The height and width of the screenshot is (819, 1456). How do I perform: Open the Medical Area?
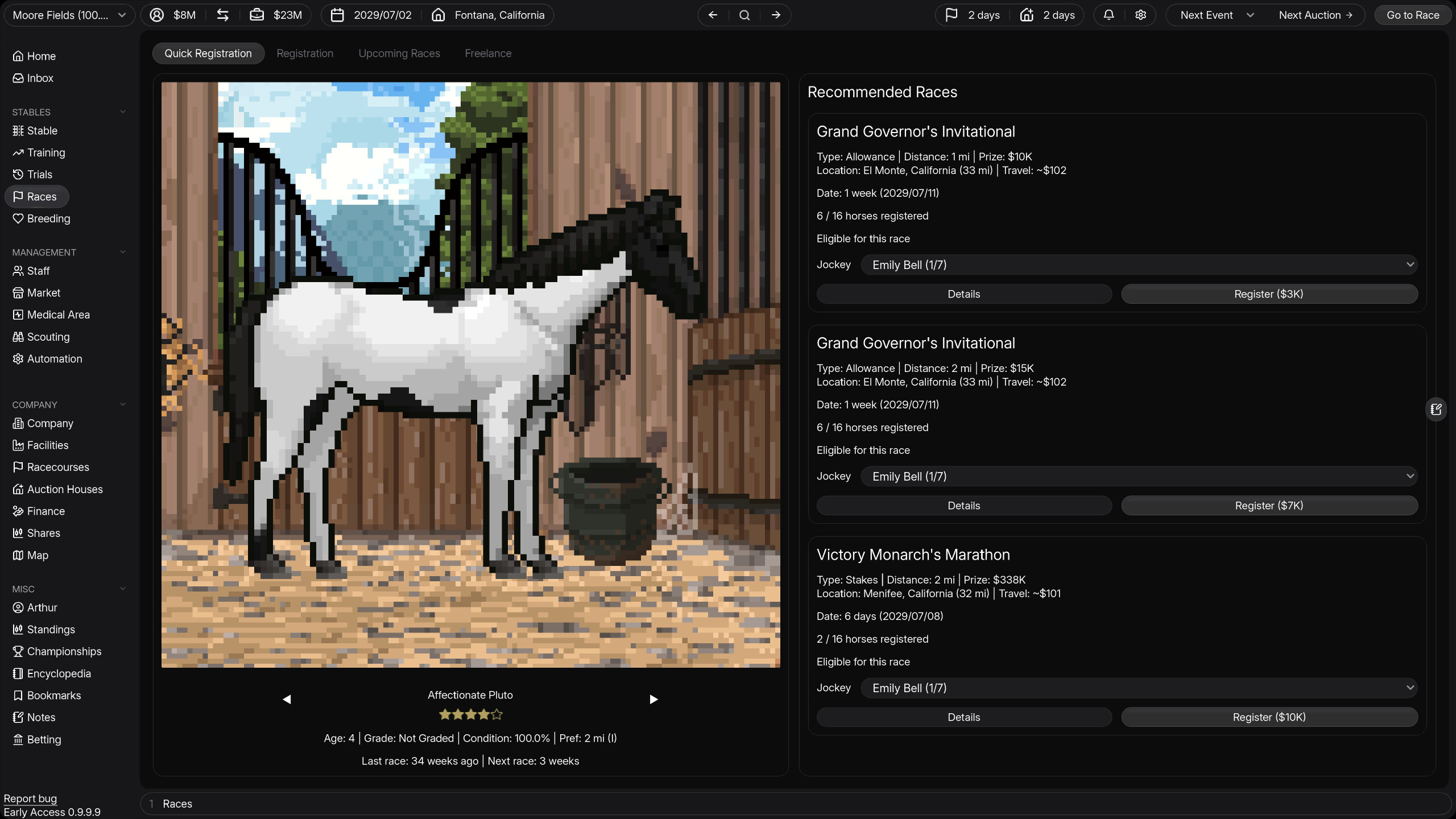[x=51, y=315]
